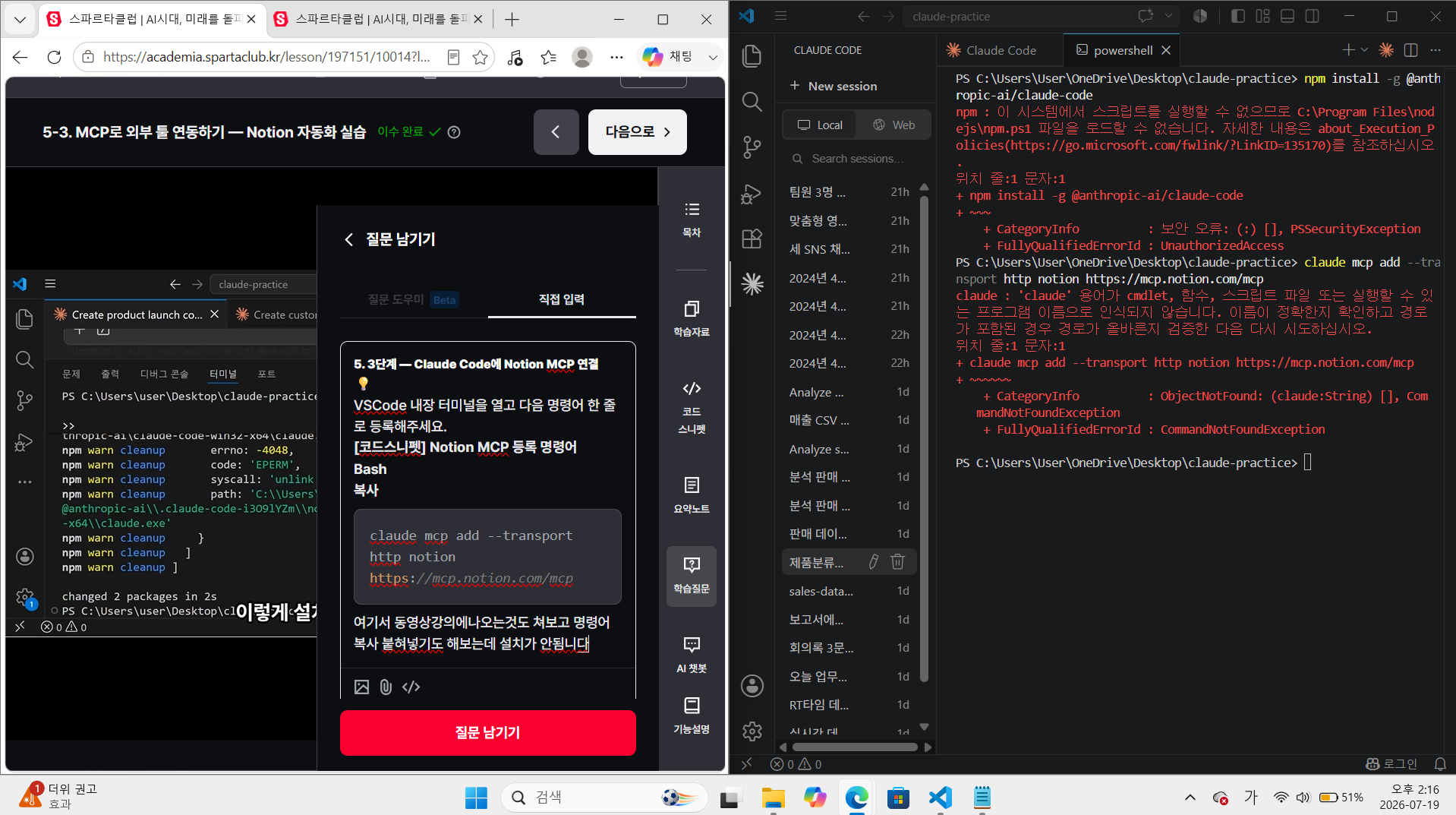Open 학습질문 panel icon
The height and width of the screenshot is (815, 1456).
pos(692,576)
